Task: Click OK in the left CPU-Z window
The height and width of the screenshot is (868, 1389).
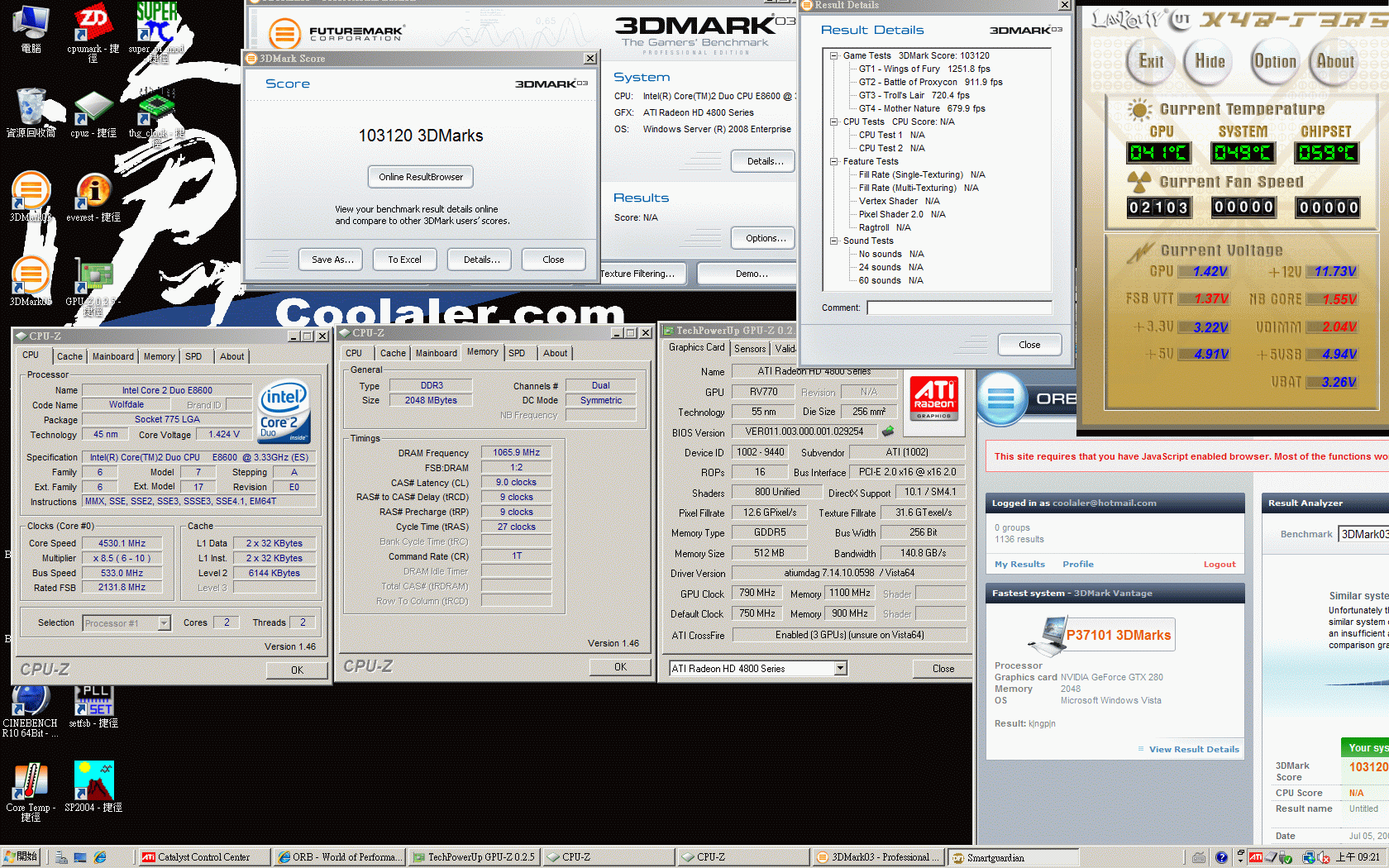Action: point(297,670)
